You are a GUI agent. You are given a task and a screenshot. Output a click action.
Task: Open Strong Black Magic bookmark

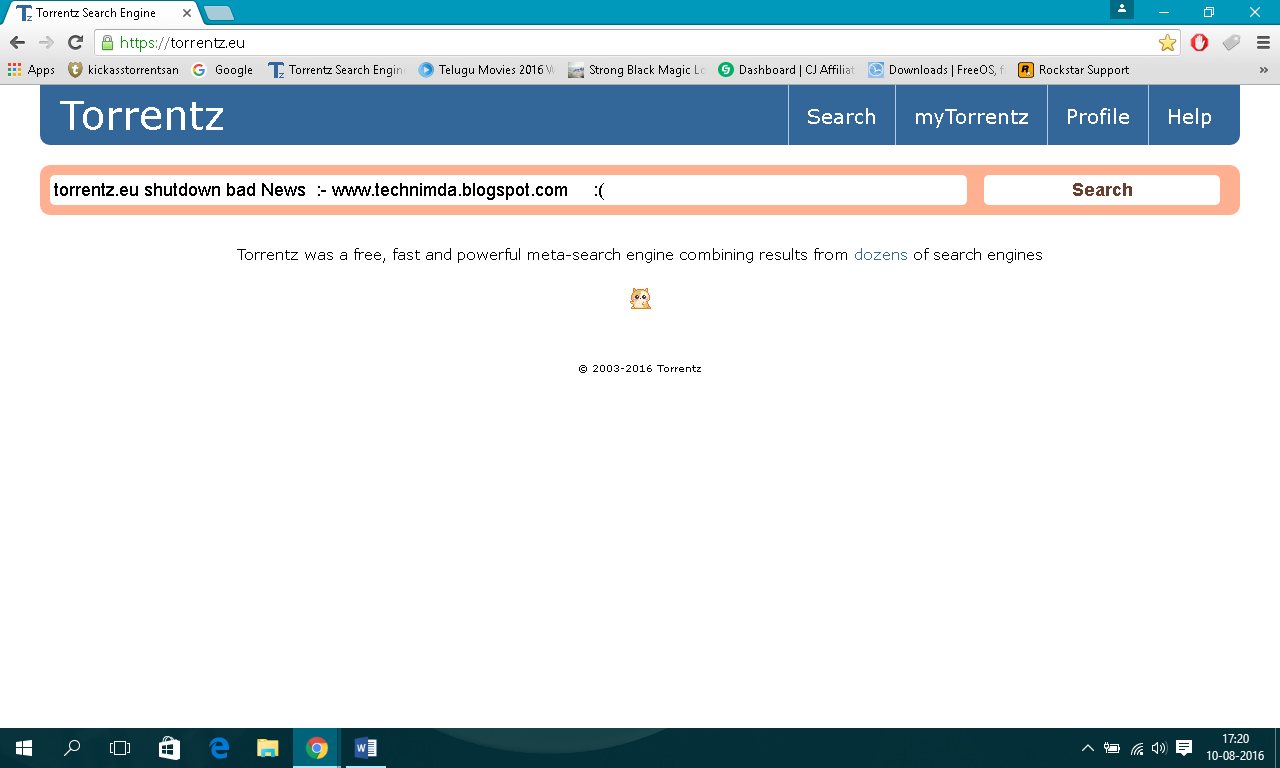click(x=636, y=70)
